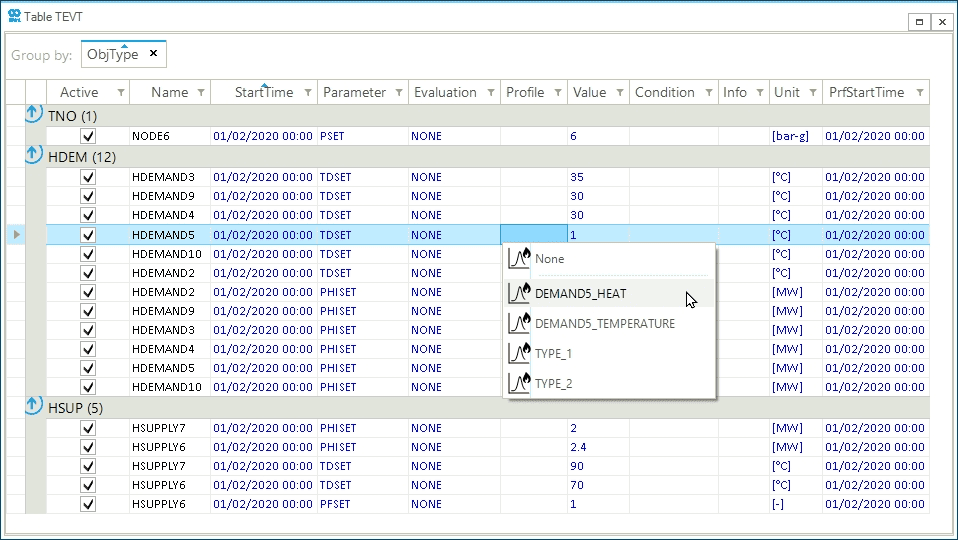This screenshot has height=540, width=958.
Task: Disable Active checkbox for HSUPPLY6 PFSET row
Action: click(x=88, y=504)
